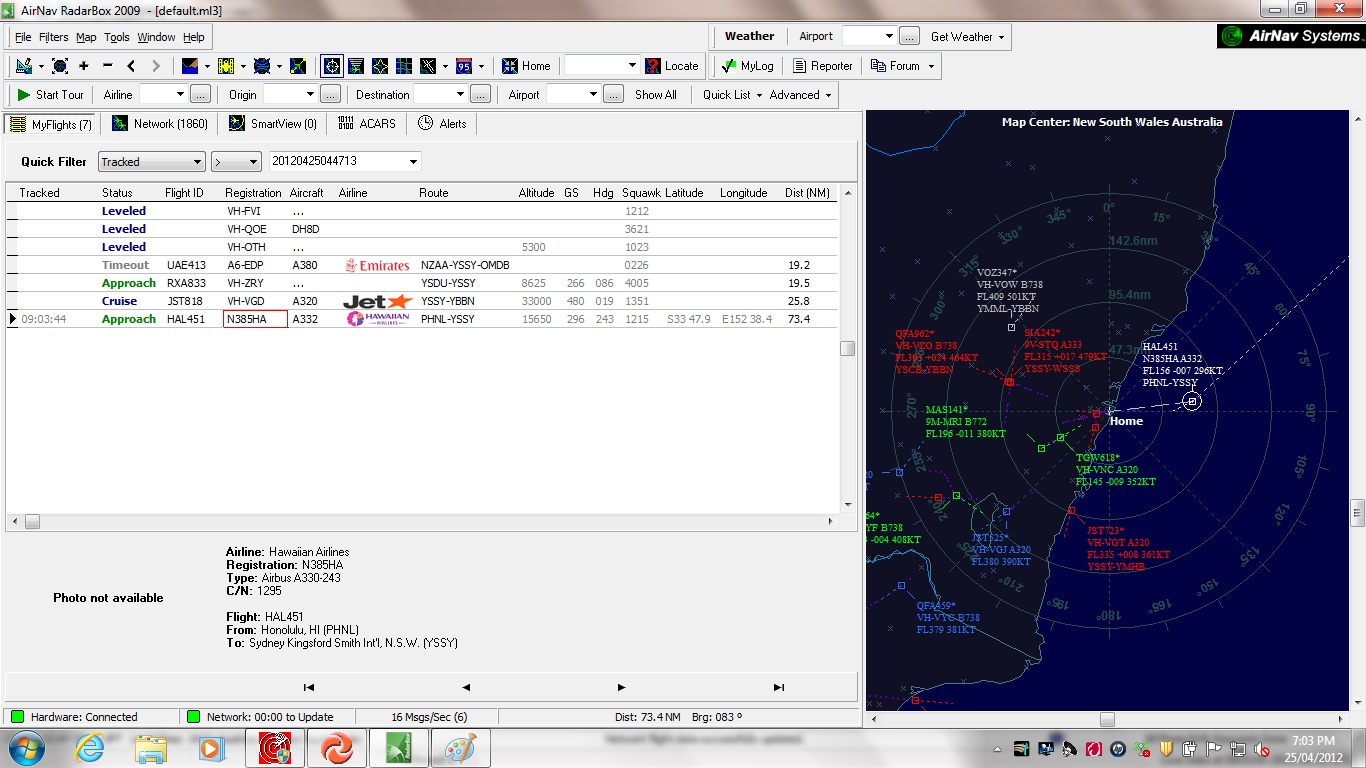Click the Home map center icon
The height and width of the screenshot is (768, 1366).
510,66
